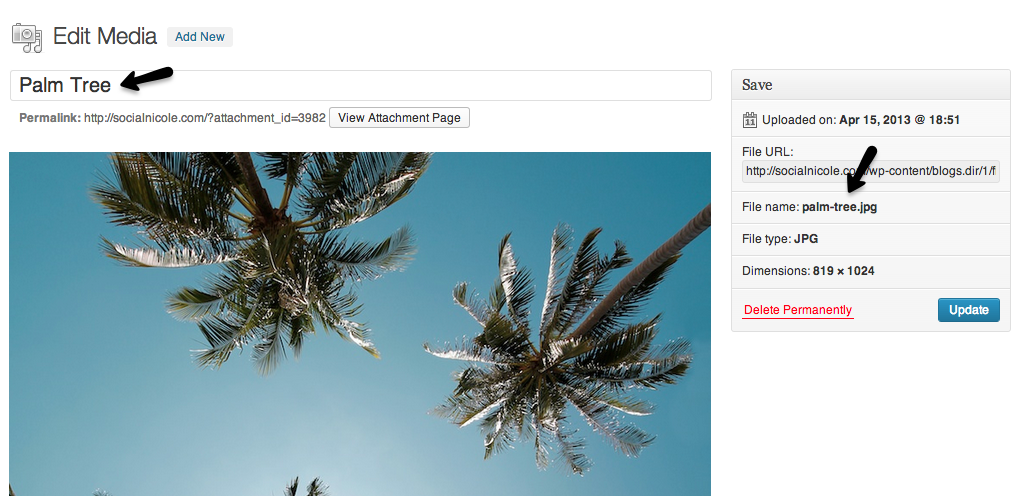Viewport: 1011px width, 496px height.
Task: Click the Edit Media camera icon
Action: point(26,37)
